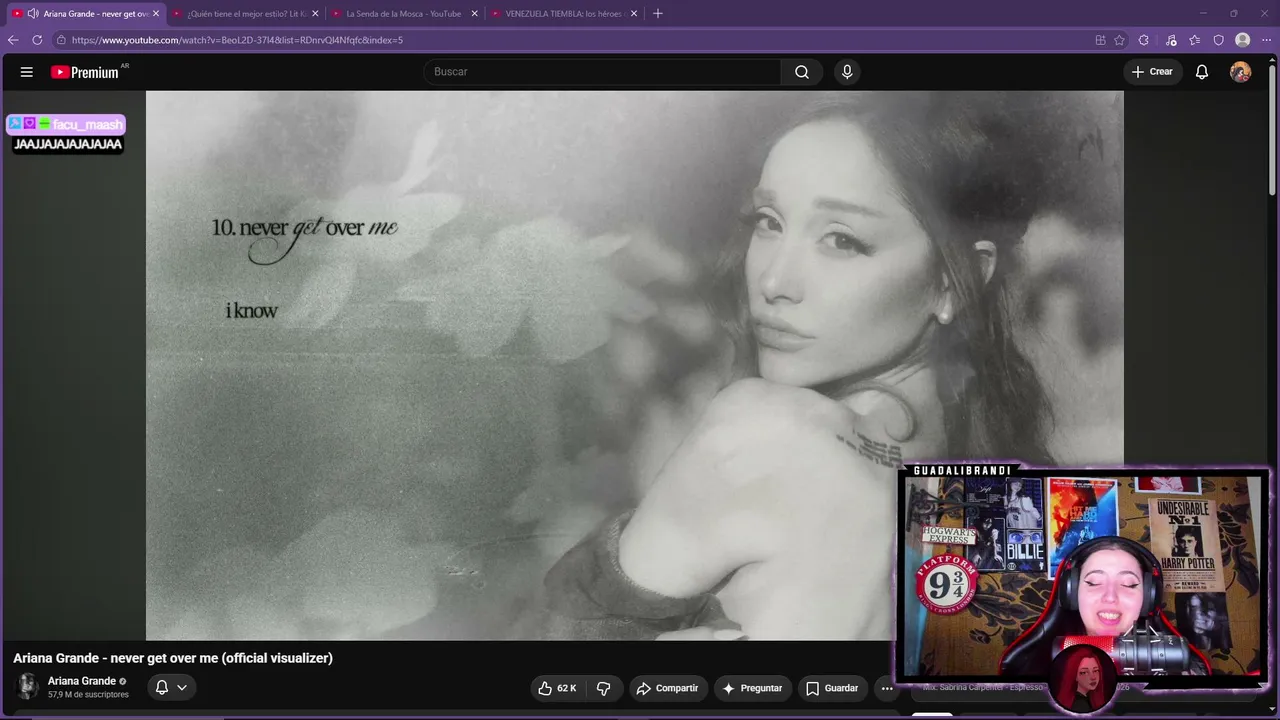Image resolution: width=1280 pixels, height=720 pixels.
Task: Start voice search with the microphone icon
Action: point(847,72)
